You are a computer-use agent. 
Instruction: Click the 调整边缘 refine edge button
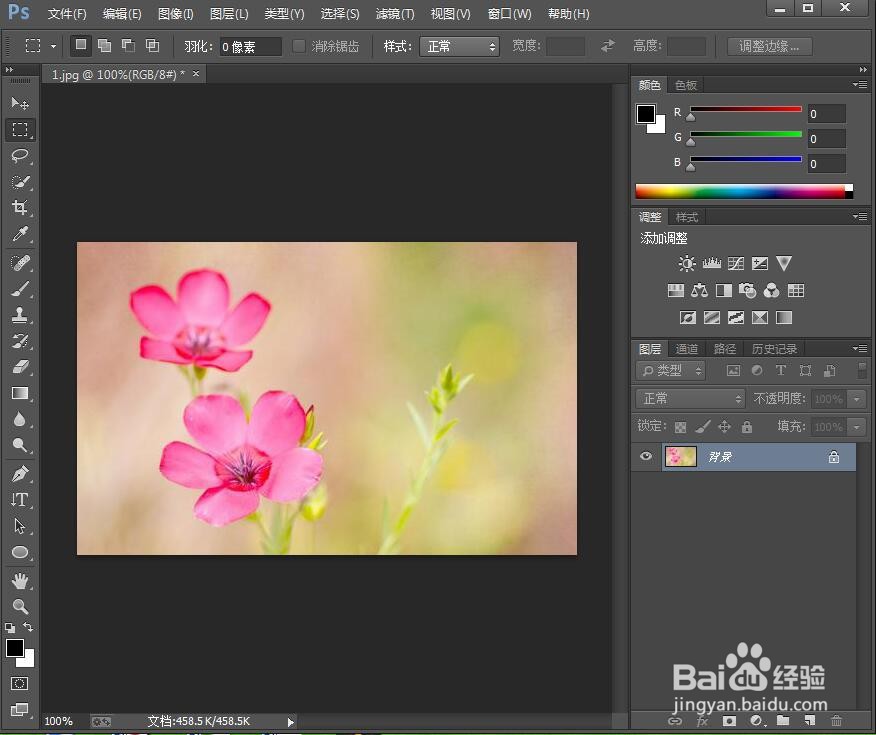(769, 46)
